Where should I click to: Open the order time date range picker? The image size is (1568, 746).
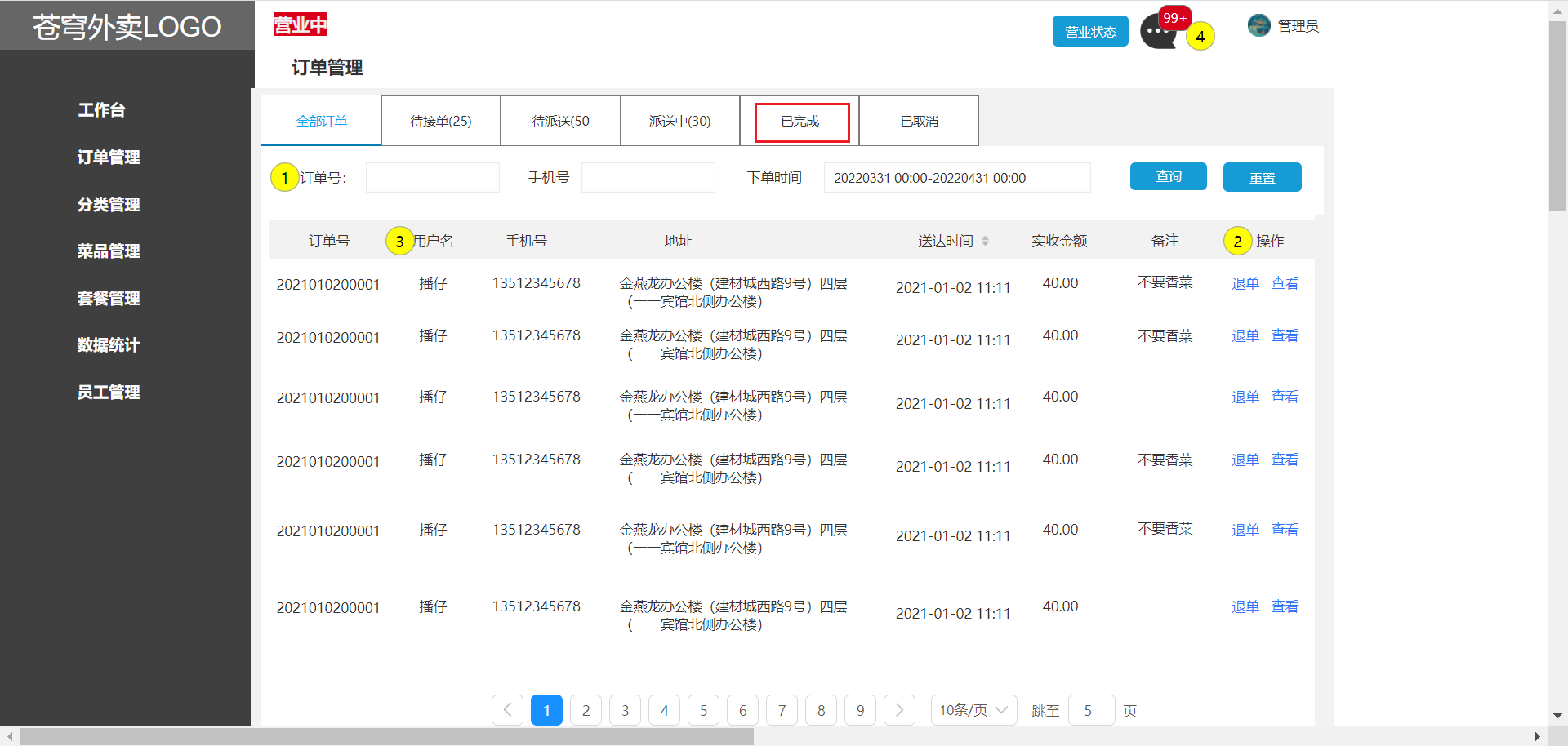(x=956, y=178)
